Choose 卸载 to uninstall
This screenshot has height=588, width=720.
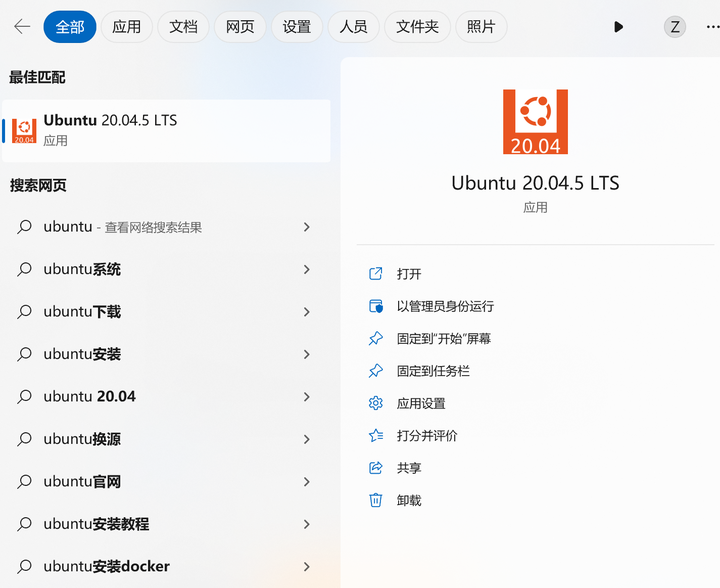409,500
